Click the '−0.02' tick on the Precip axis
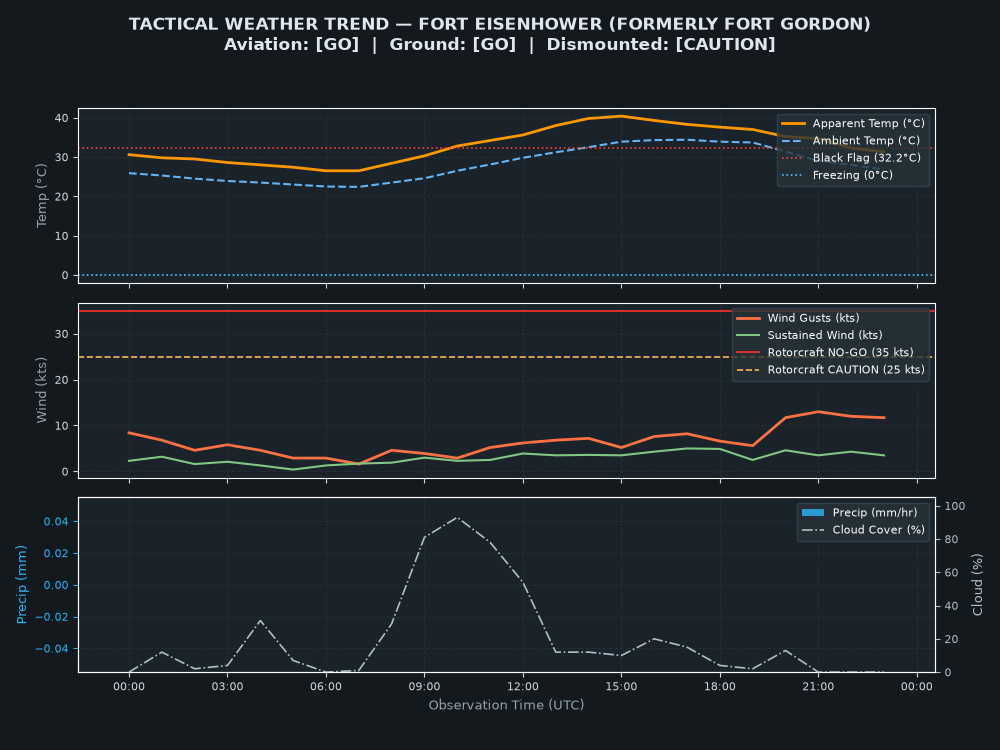Viewport: 1000px width, 750px height. pos(52,617)
